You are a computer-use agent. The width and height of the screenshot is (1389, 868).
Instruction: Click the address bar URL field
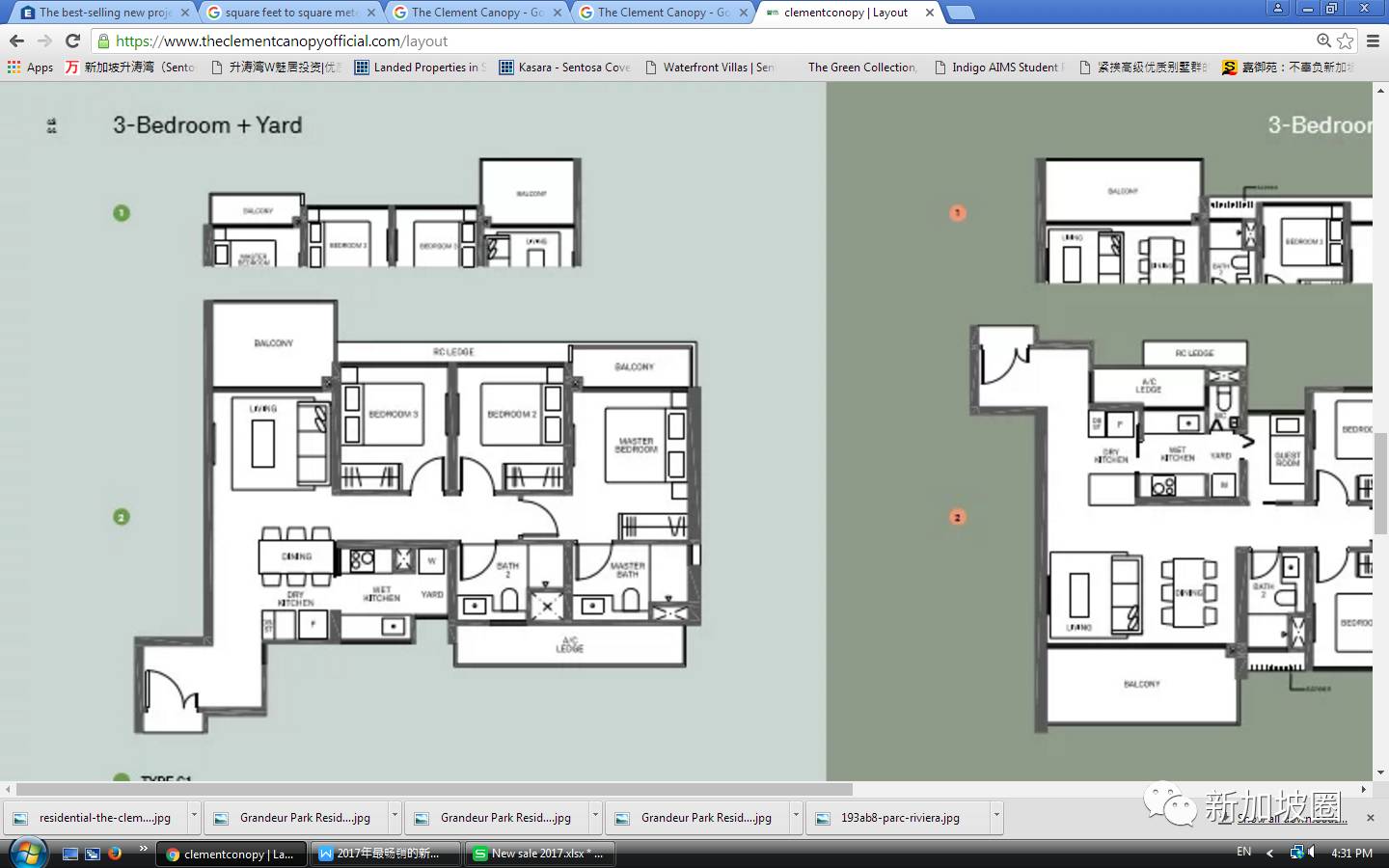pyautogui.click(x=675, y=41)
